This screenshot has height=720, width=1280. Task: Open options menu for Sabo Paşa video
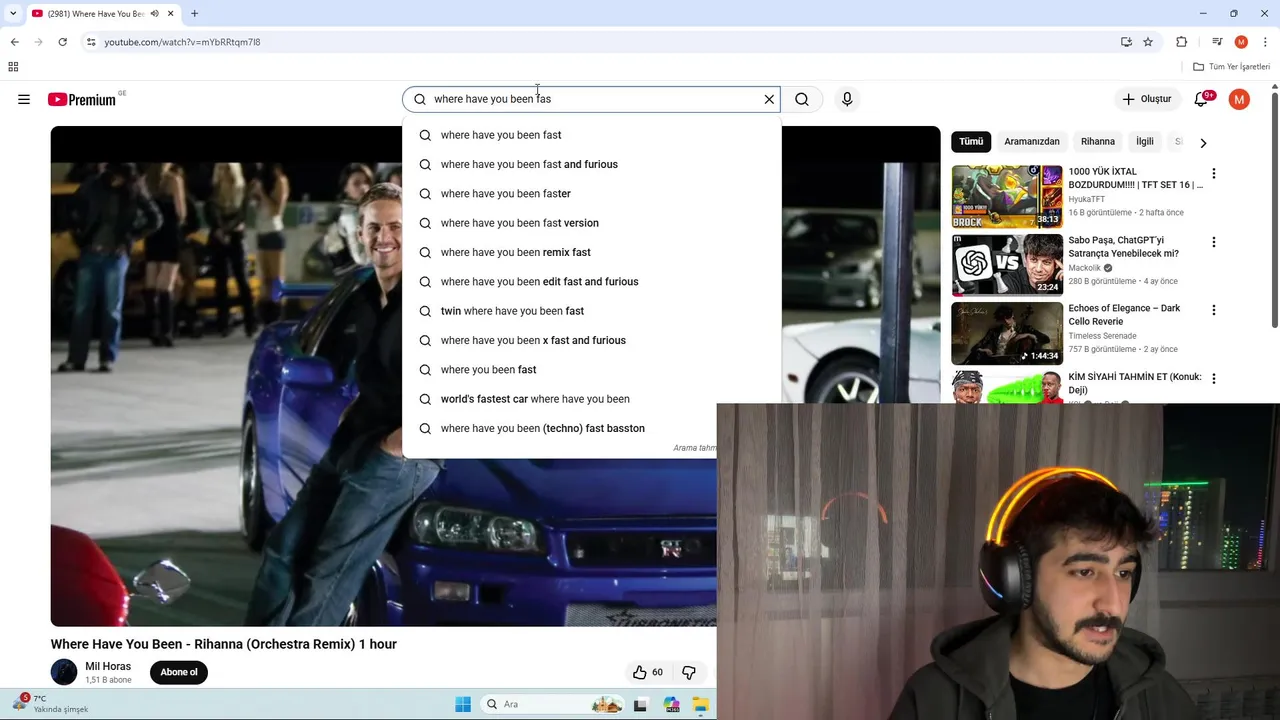tap(1214, 242)
